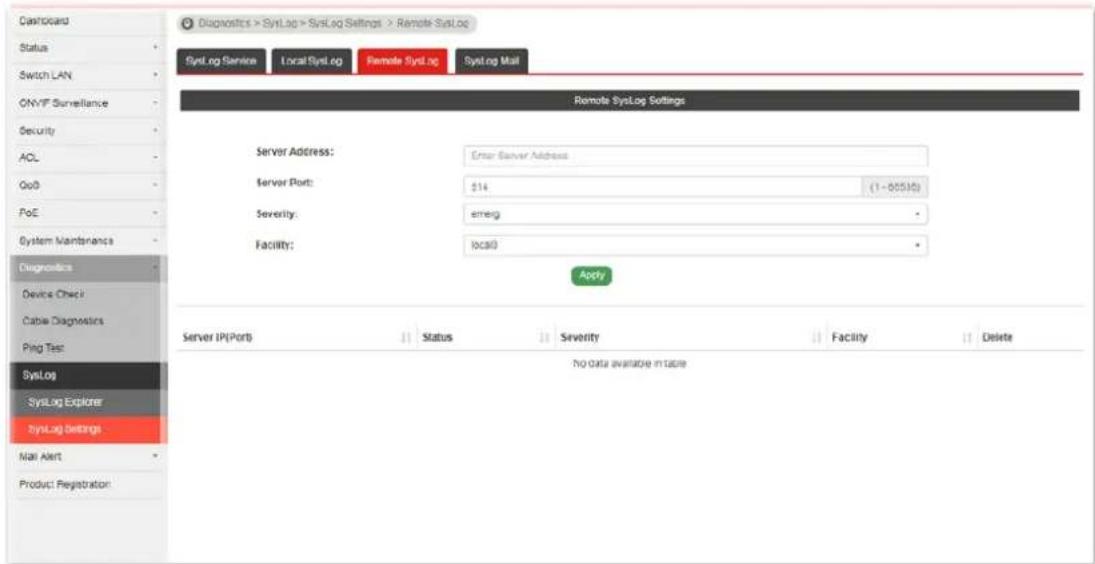
Task: Click the Remote SysLog Settings header bar
Action: tap(630, 101)
